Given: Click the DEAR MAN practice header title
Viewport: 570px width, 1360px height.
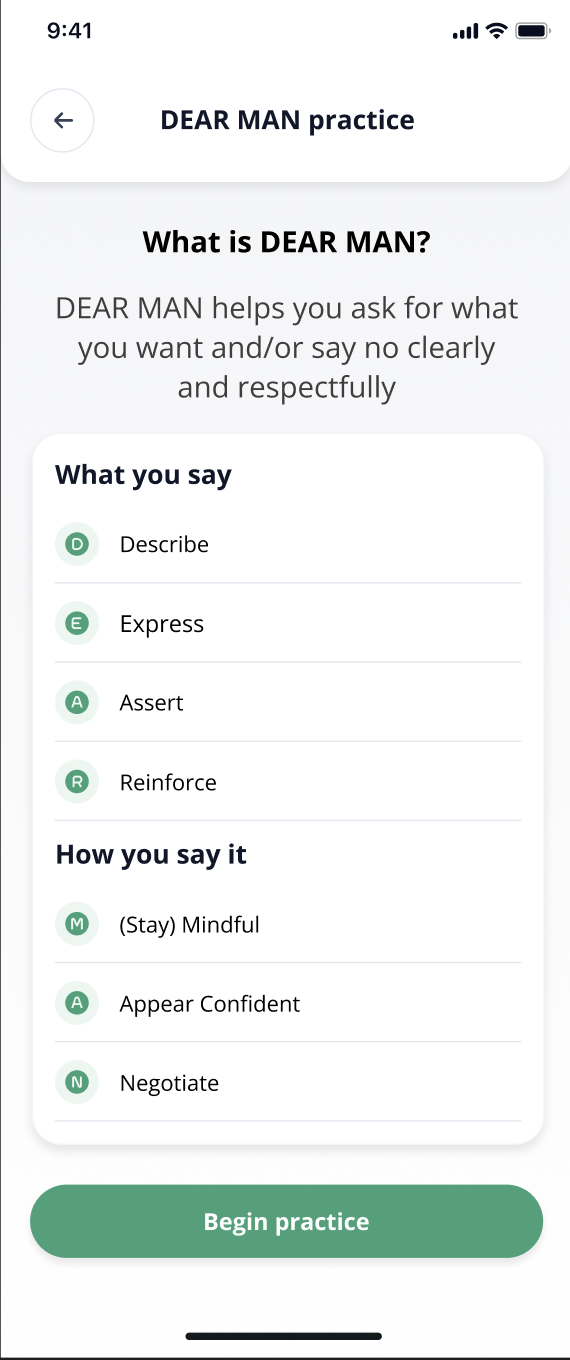Looking at the screenshot, I should 287,121.
